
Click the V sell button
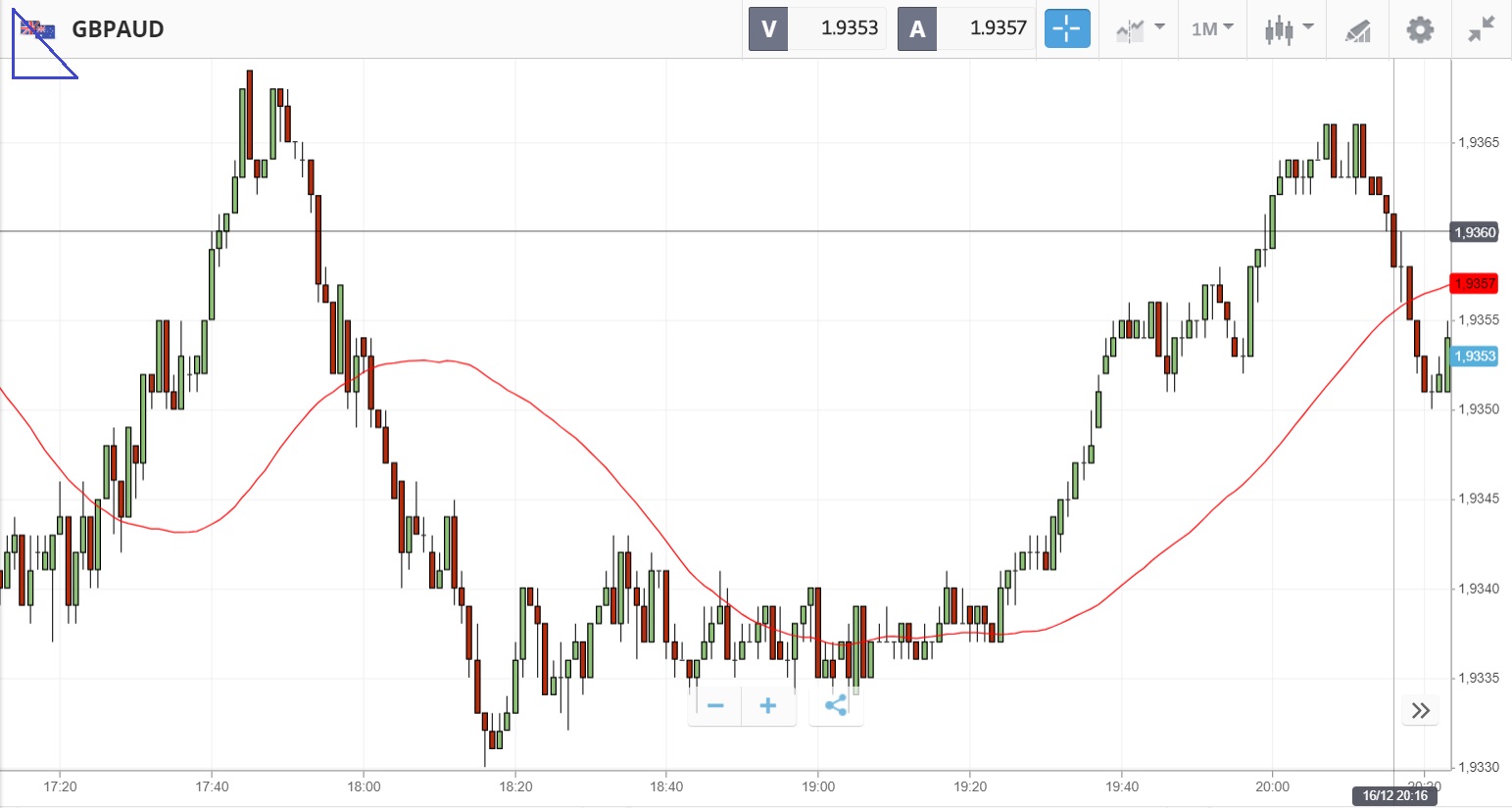pyautogui.click(x=768, y=28)
